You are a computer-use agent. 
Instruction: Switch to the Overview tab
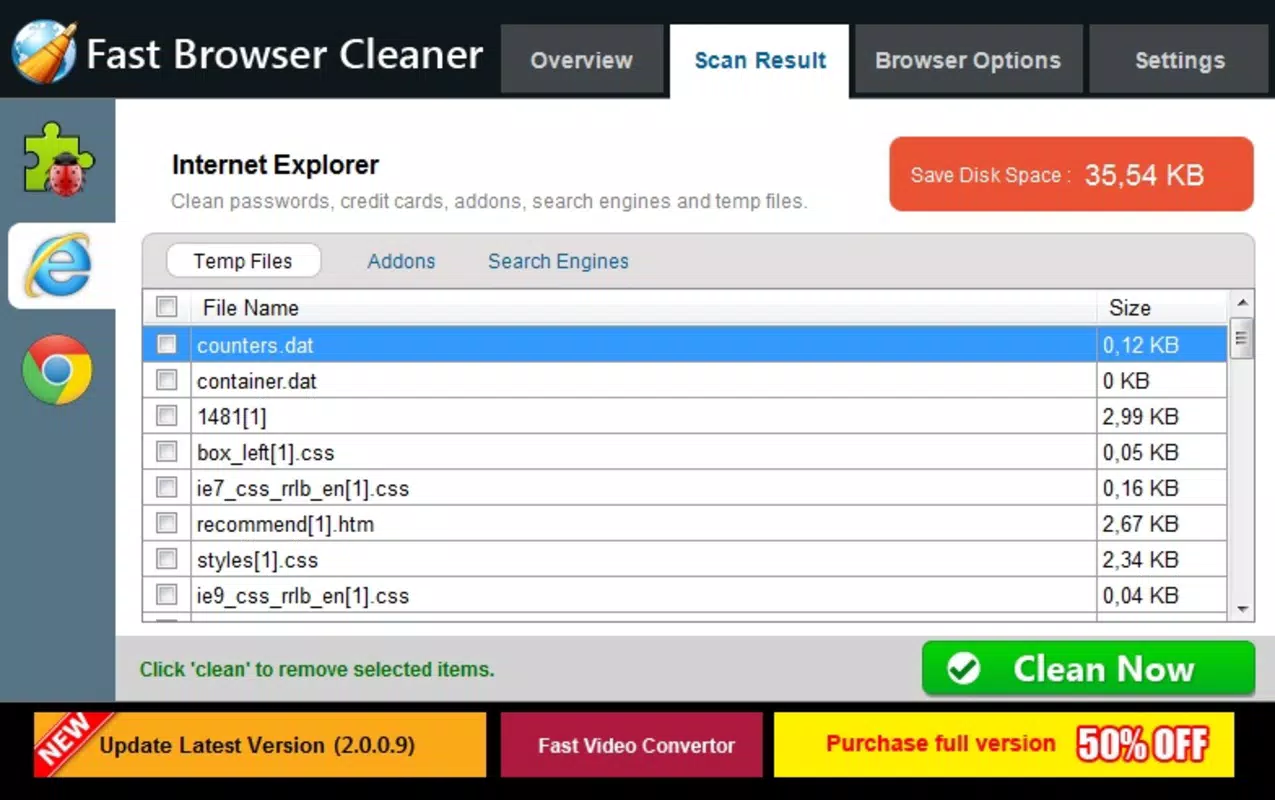[x=581, y=60]
